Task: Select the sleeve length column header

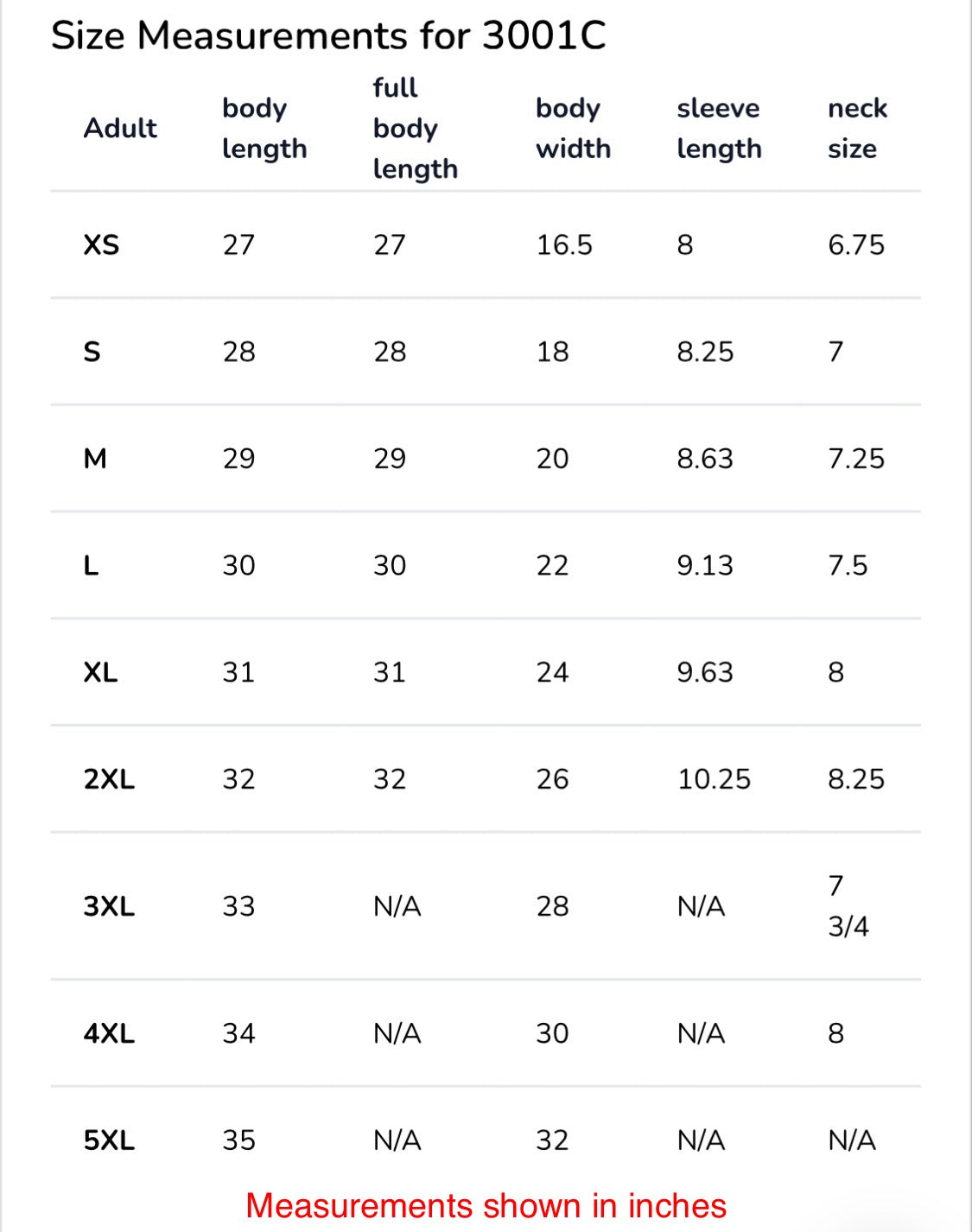Action: tap(719, 128)
